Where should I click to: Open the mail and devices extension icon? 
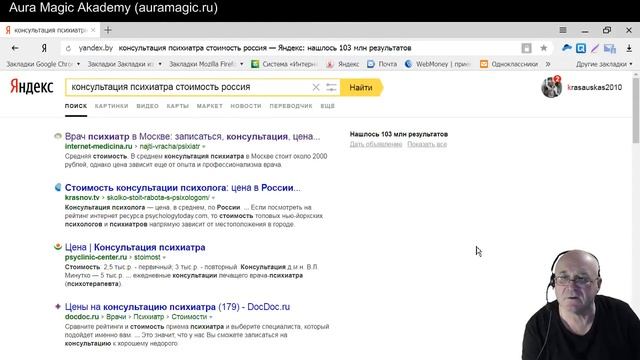[x=610, y=49]
